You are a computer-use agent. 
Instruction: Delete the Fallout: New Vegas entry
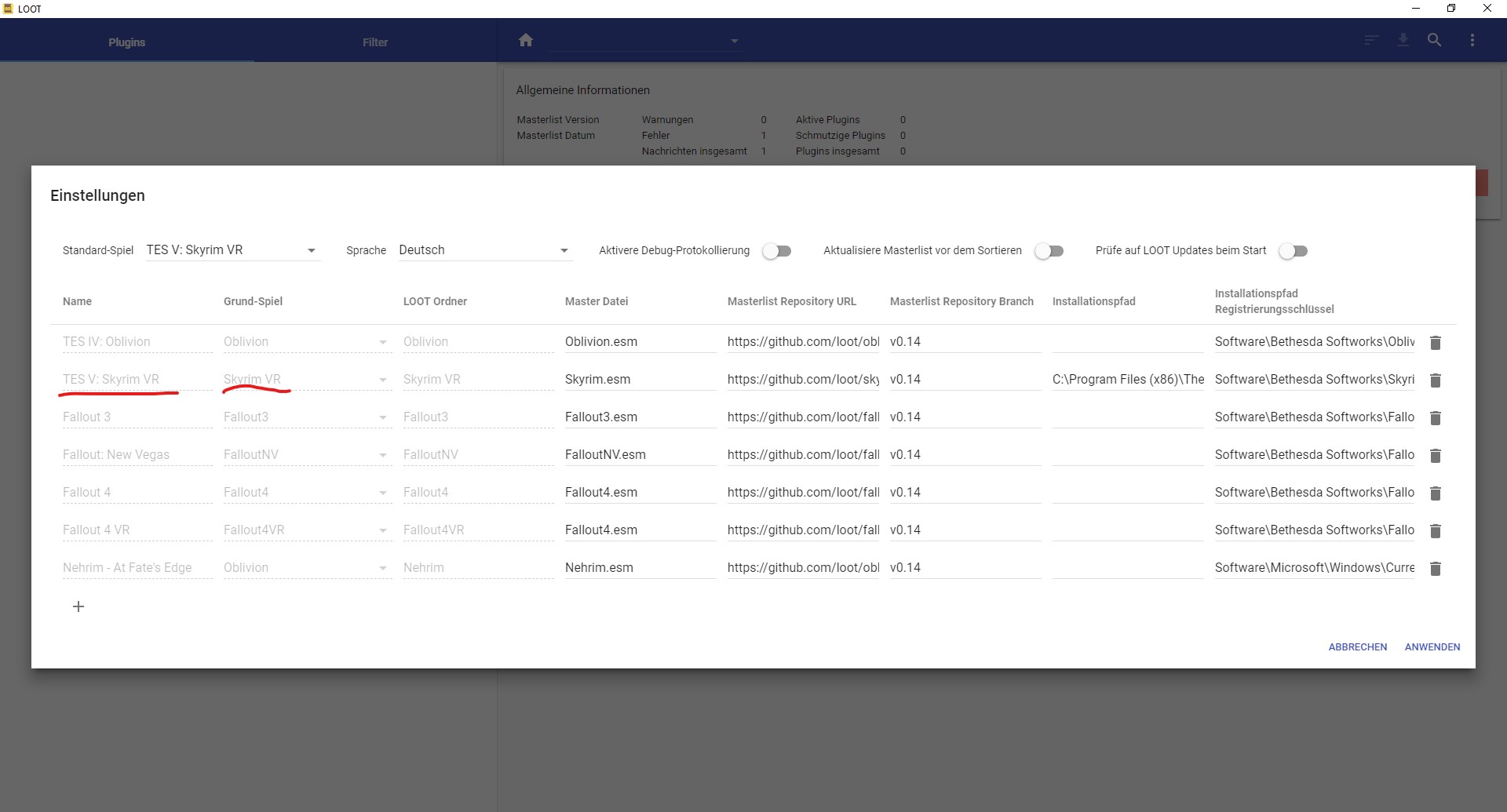1436,456
